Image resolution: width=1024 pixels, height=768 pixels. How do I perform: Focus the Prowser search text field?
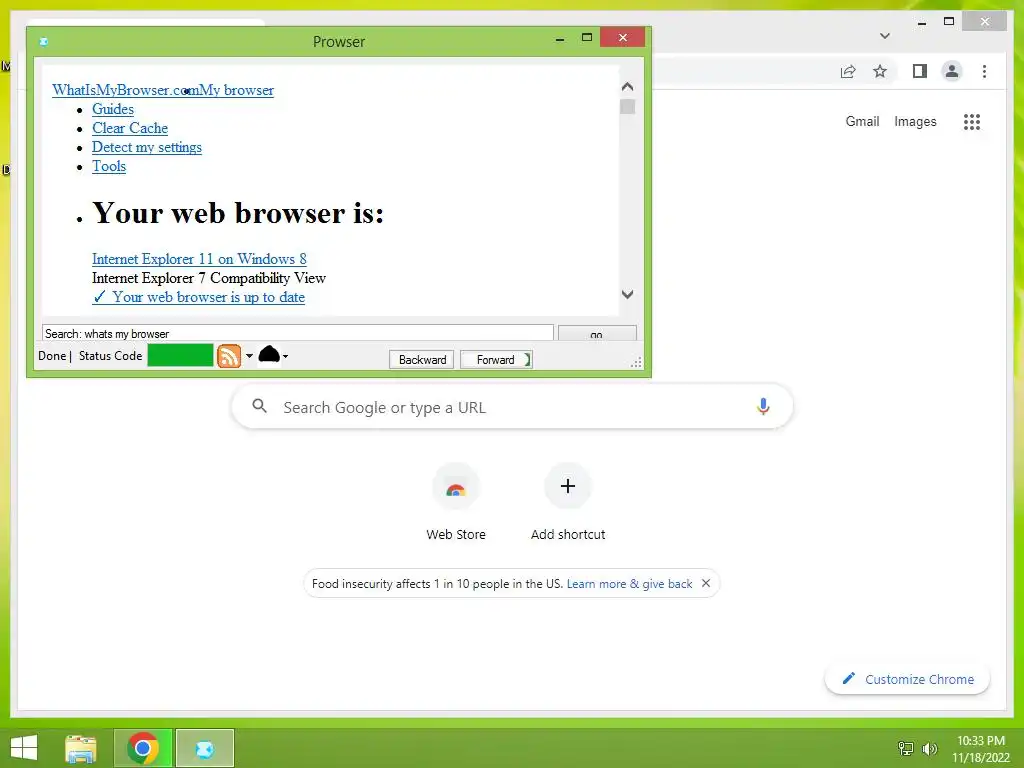coord(298,333)
